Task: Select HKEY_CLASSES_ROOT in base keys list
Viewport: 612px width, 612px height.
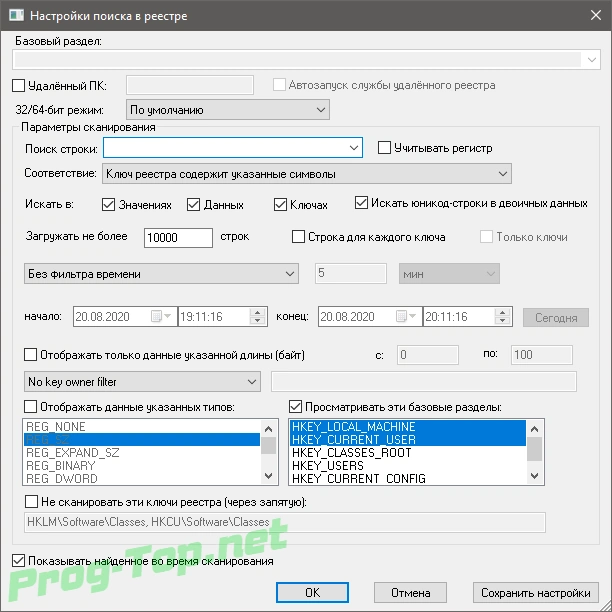Action: coord(408,452)
